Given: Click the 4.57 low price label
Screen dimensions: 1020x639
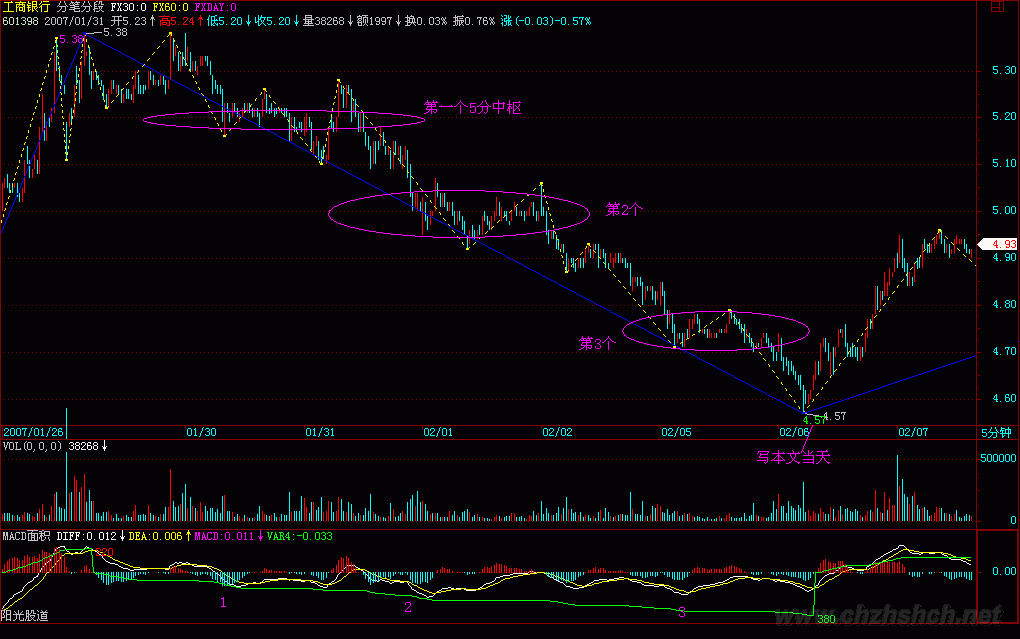Looking at the screenshot, I should pos(835,417).
